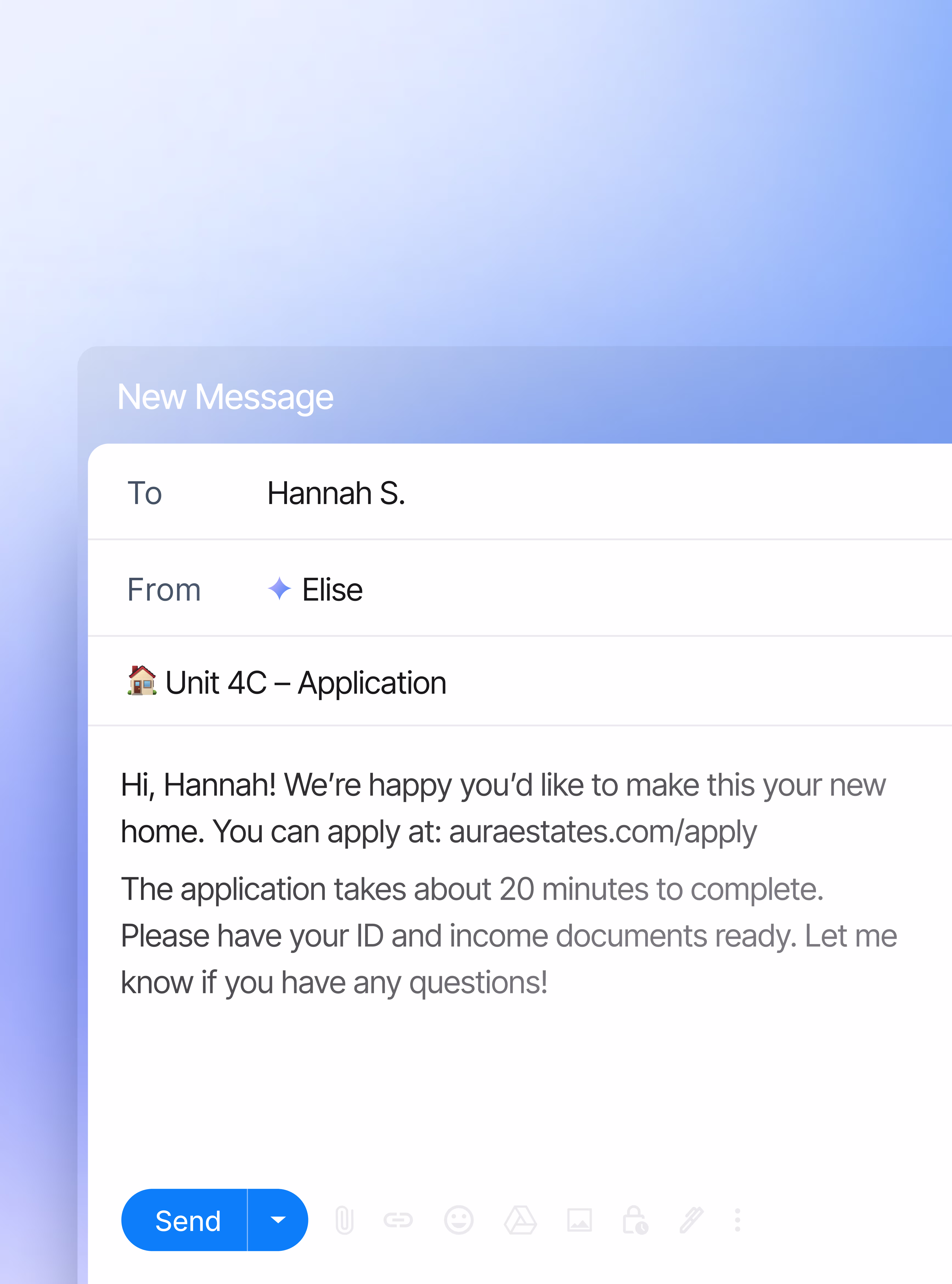Toggle confidential mode lock-clock icon
The height and width of the screenshot is (1284, 952).
[x=635, y=1220]
